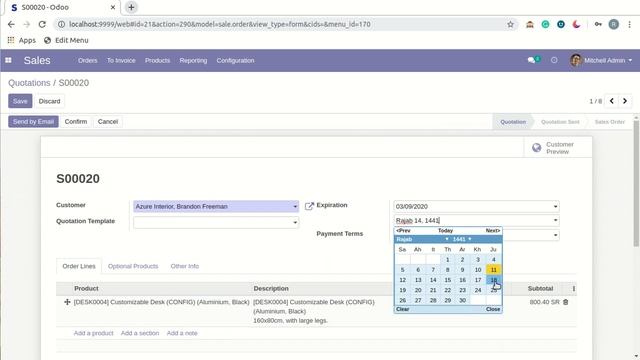
Task: Bookmark this page with the star
Action: 510,24
